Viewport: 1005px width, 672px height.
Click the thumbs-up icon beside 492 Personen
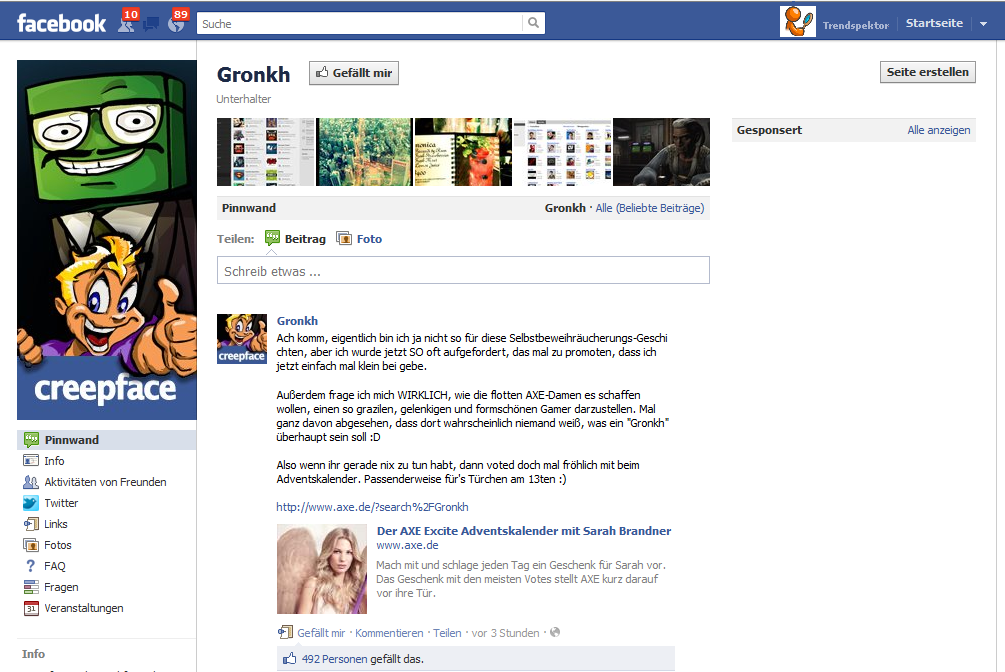[290, 659]
